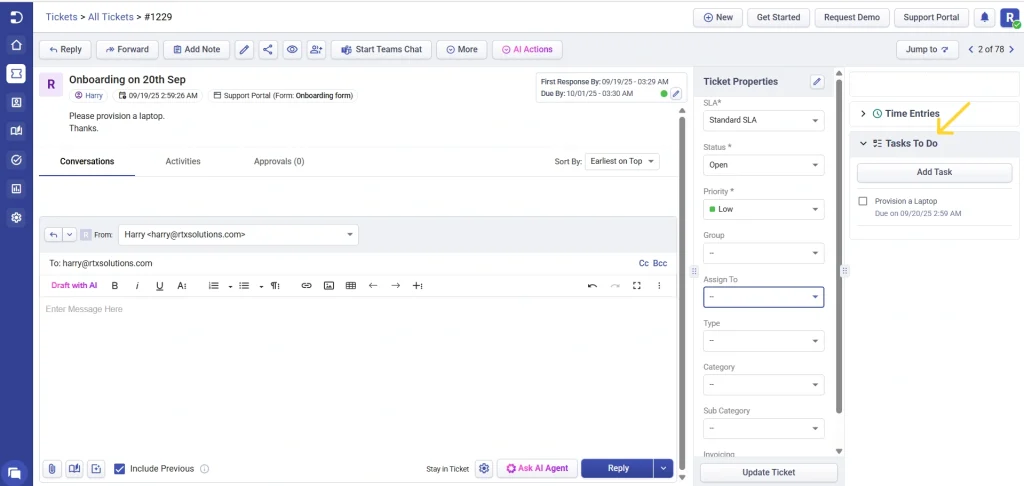Open the Status dropdown
The width and height of the screenshot is (1024, 486).
(764, 165)
